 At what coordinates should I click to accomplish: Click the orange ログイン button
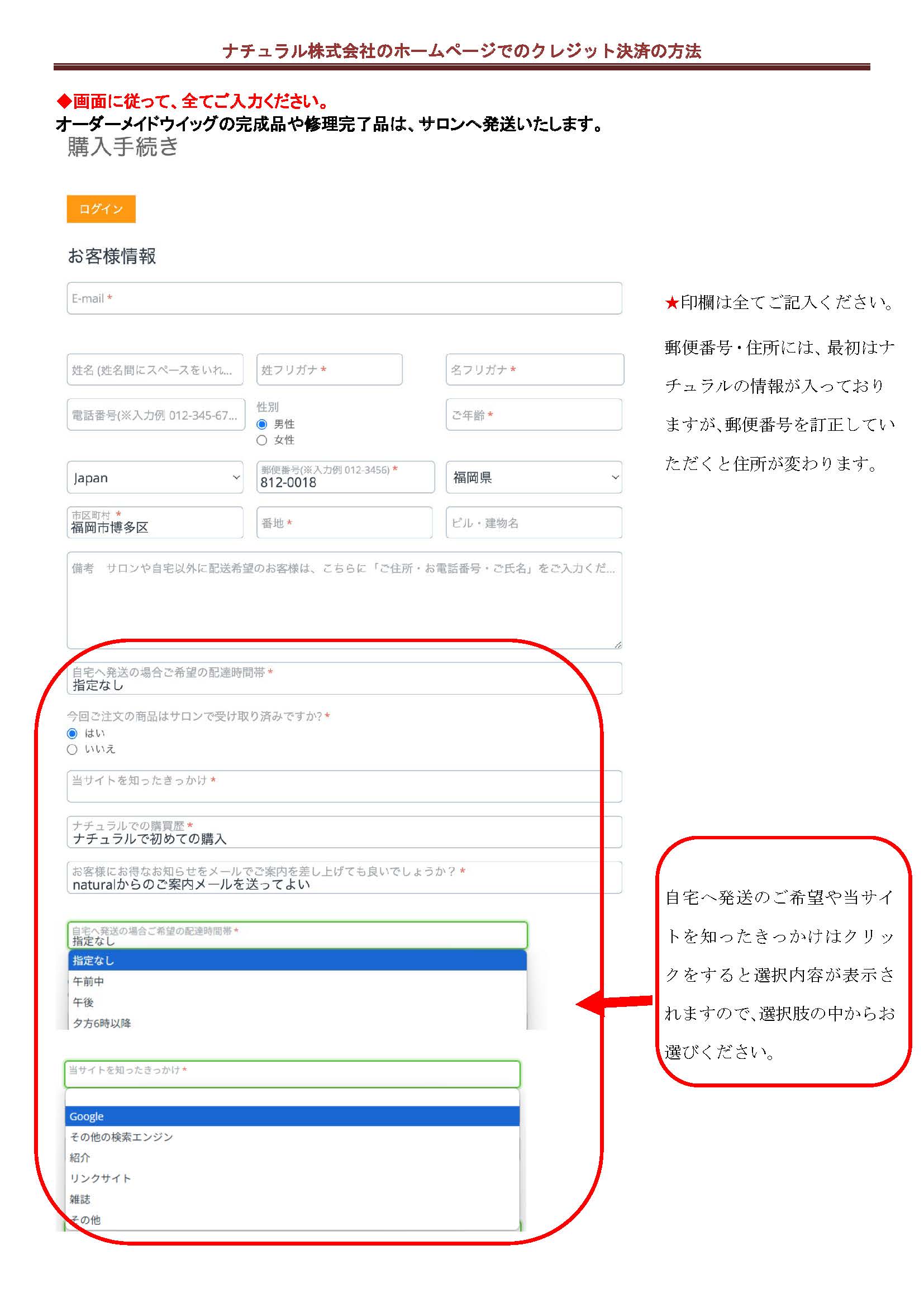point(101,209)
